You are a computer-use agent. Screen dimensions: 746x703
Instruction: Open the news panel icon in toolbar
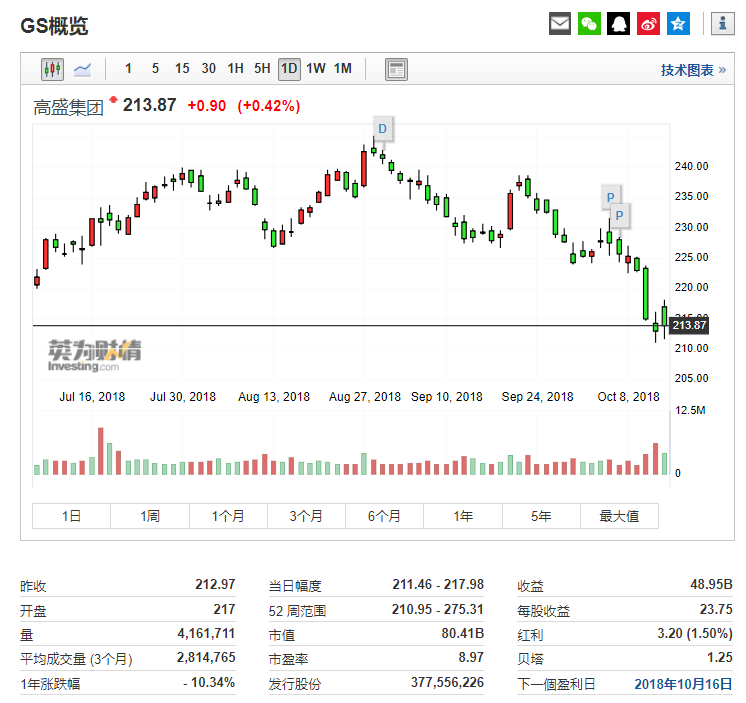396,69
